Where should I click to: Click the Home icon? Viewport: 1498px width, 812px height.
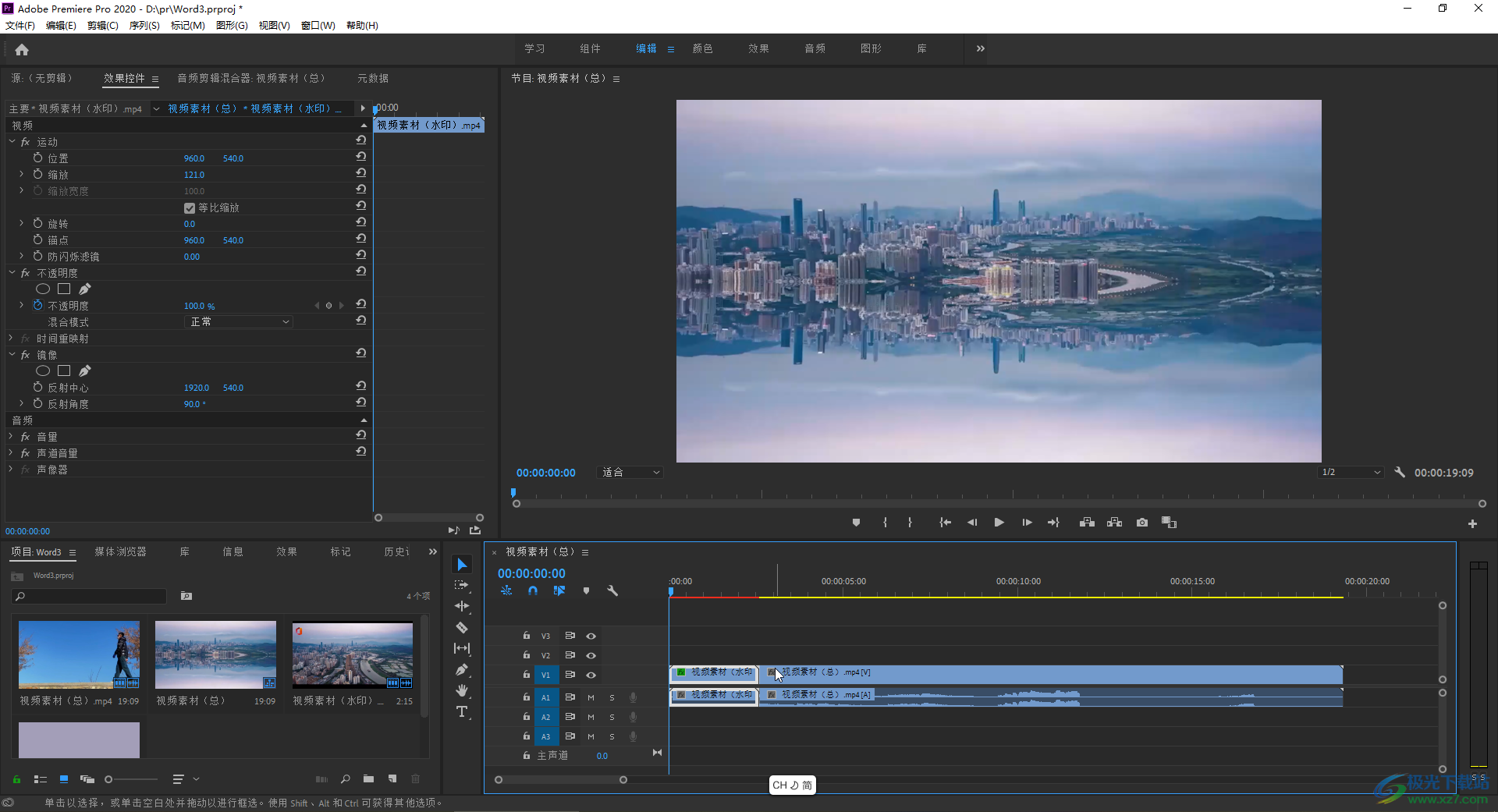tap(22, 50)
